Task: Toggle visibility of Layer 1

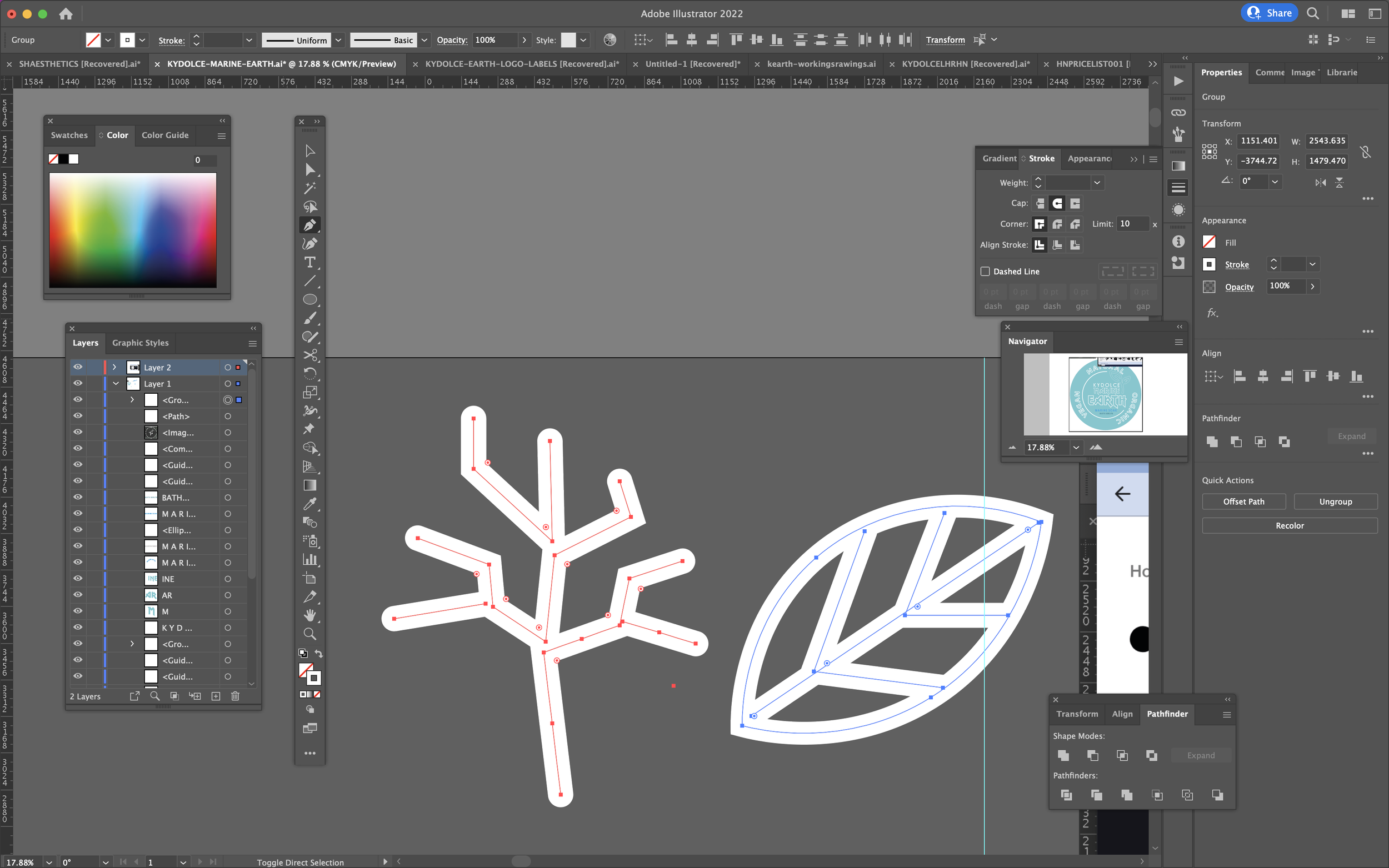Action: pos(78,384)
